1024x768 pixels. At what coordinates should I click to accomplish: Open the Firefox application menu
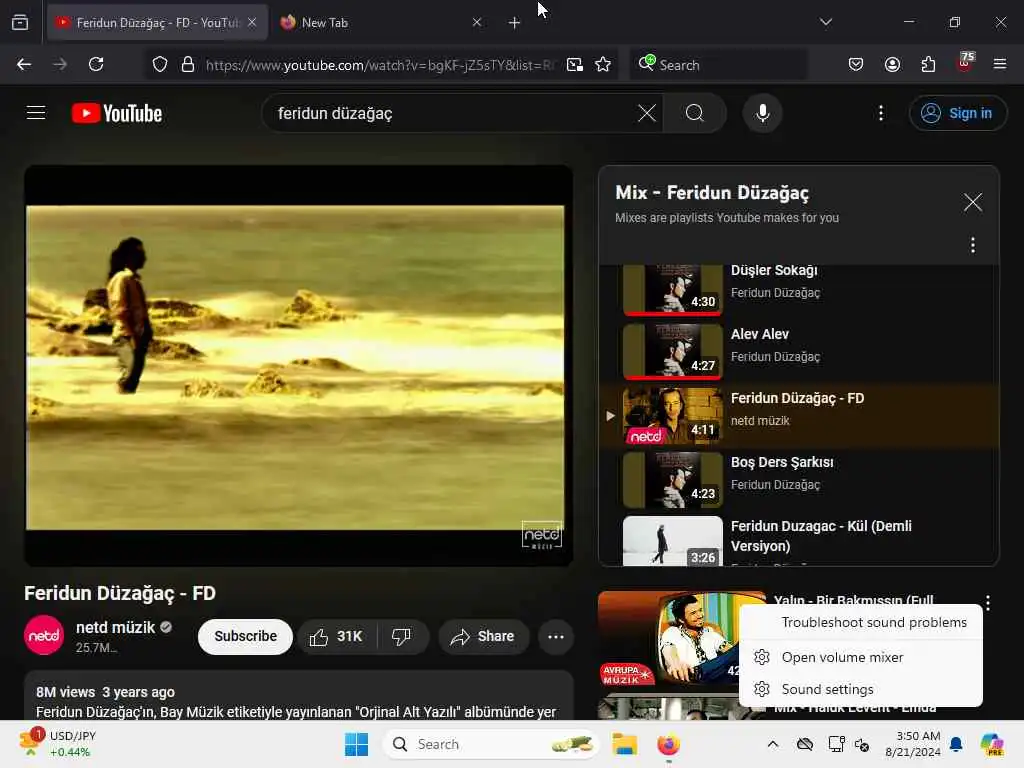(999, 64)
